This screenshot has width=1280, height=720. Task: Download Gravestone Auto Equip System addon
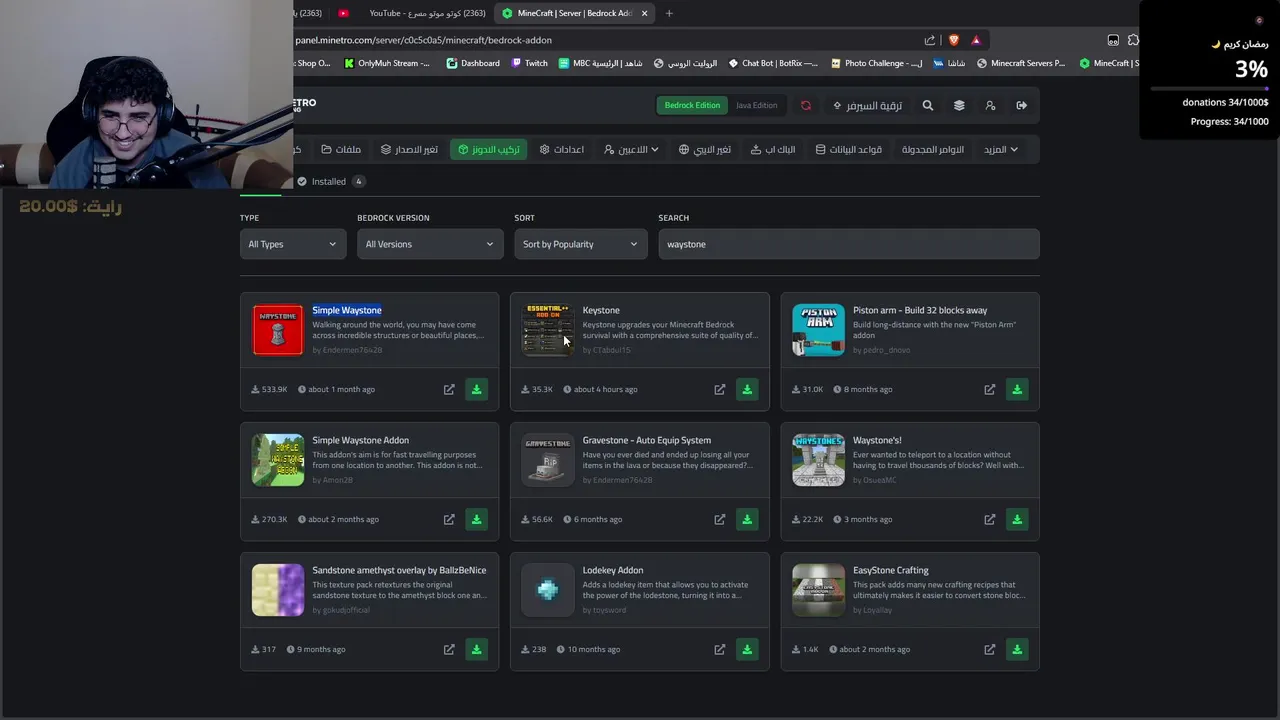pyautogui.click(x=747, y=519)
